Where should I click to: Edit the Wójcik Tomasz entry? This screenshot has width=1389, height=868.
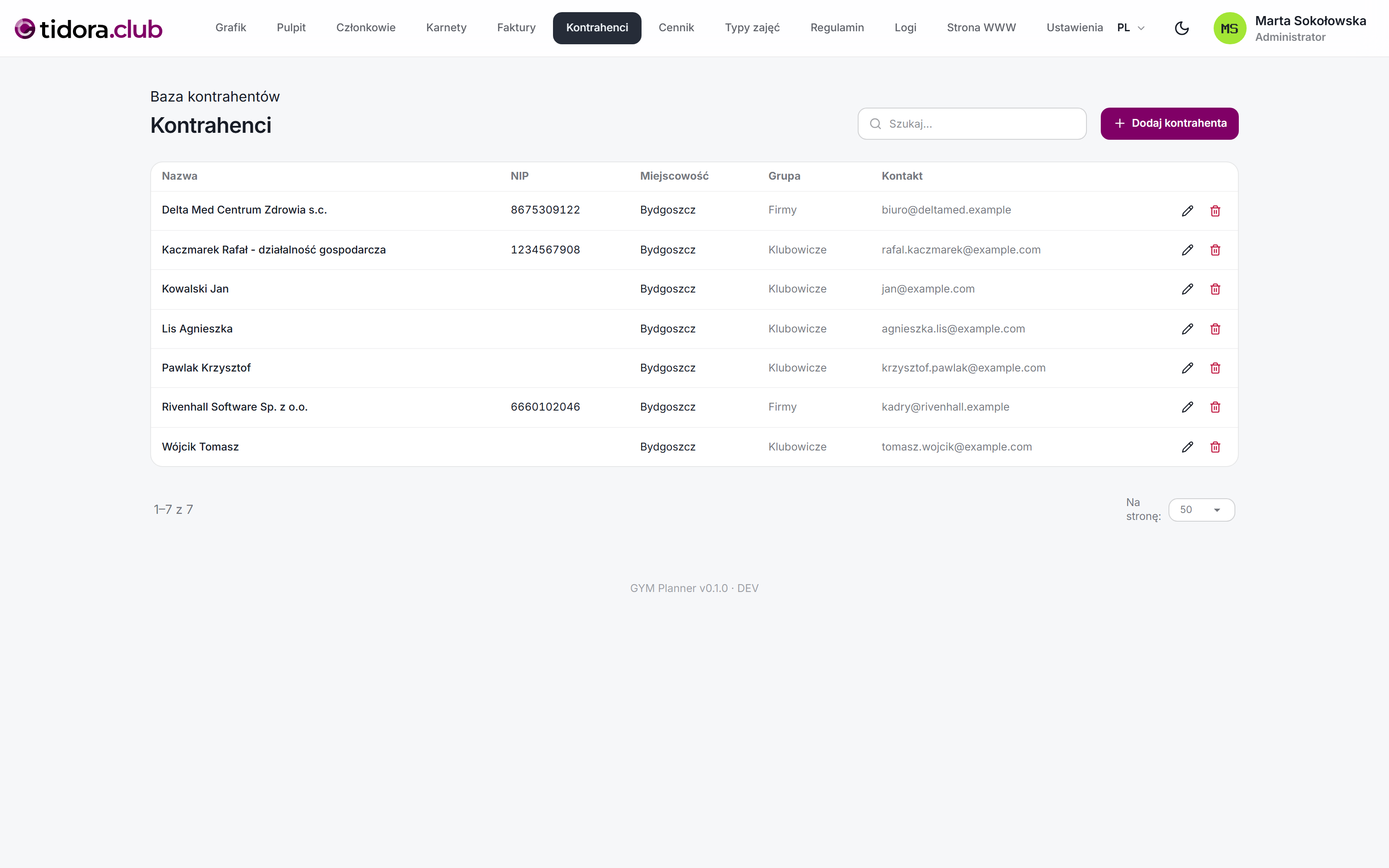point(1188,447)
